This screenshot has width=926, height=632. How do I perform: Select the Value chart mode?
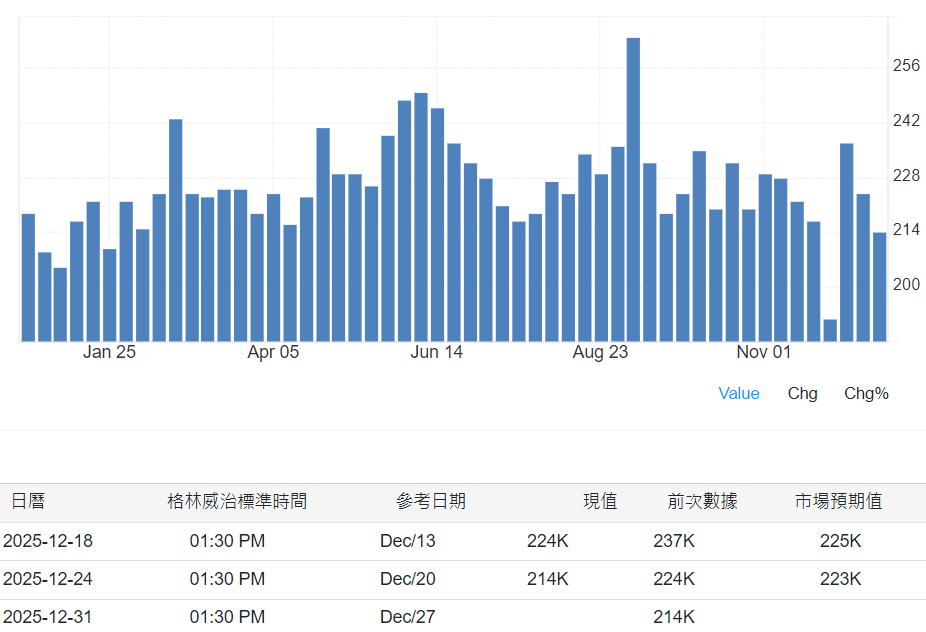739,393
